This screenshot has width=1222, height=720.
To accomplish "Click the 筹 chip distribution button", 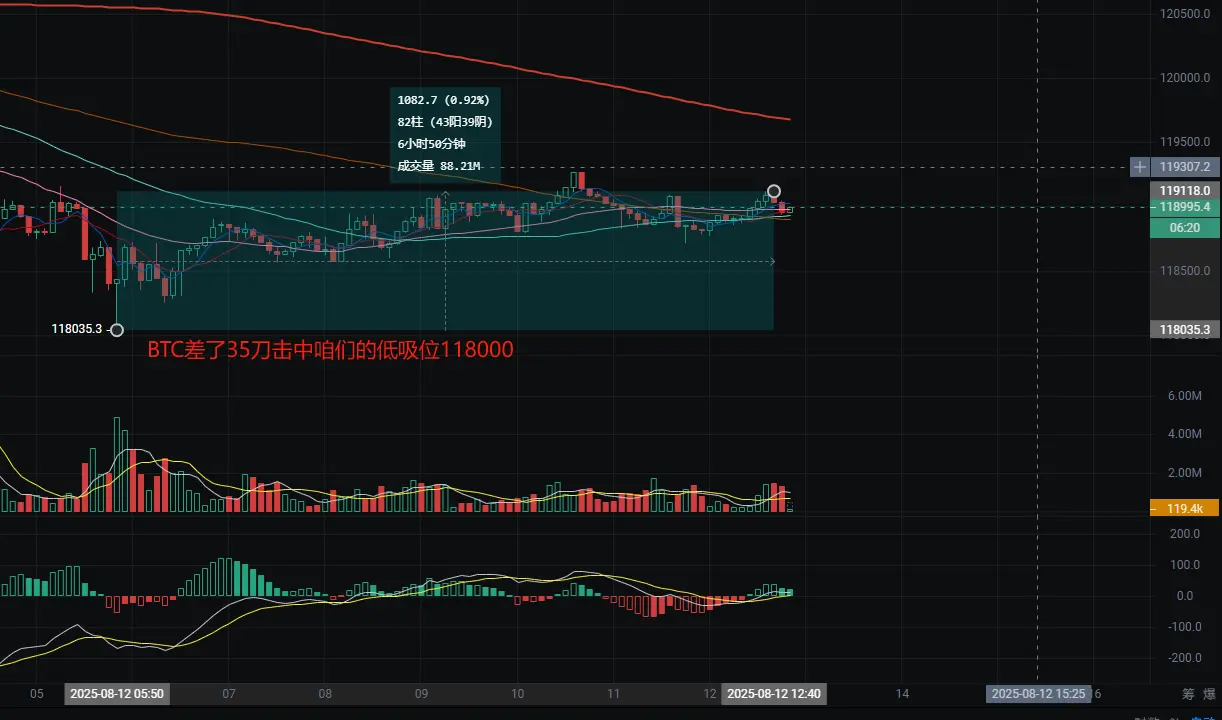I will 1187,693.
